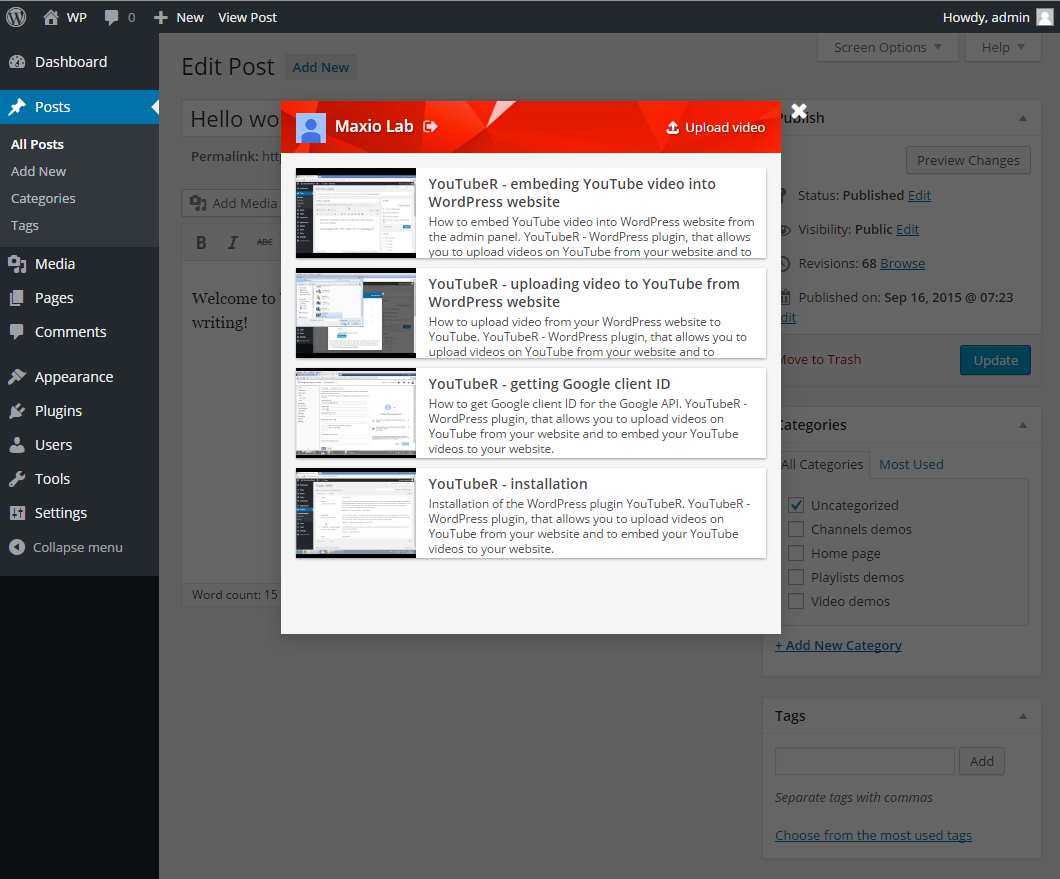Open View Post in admin bar
Viewport: 1060px width, 879px height.
click(247, 17)
